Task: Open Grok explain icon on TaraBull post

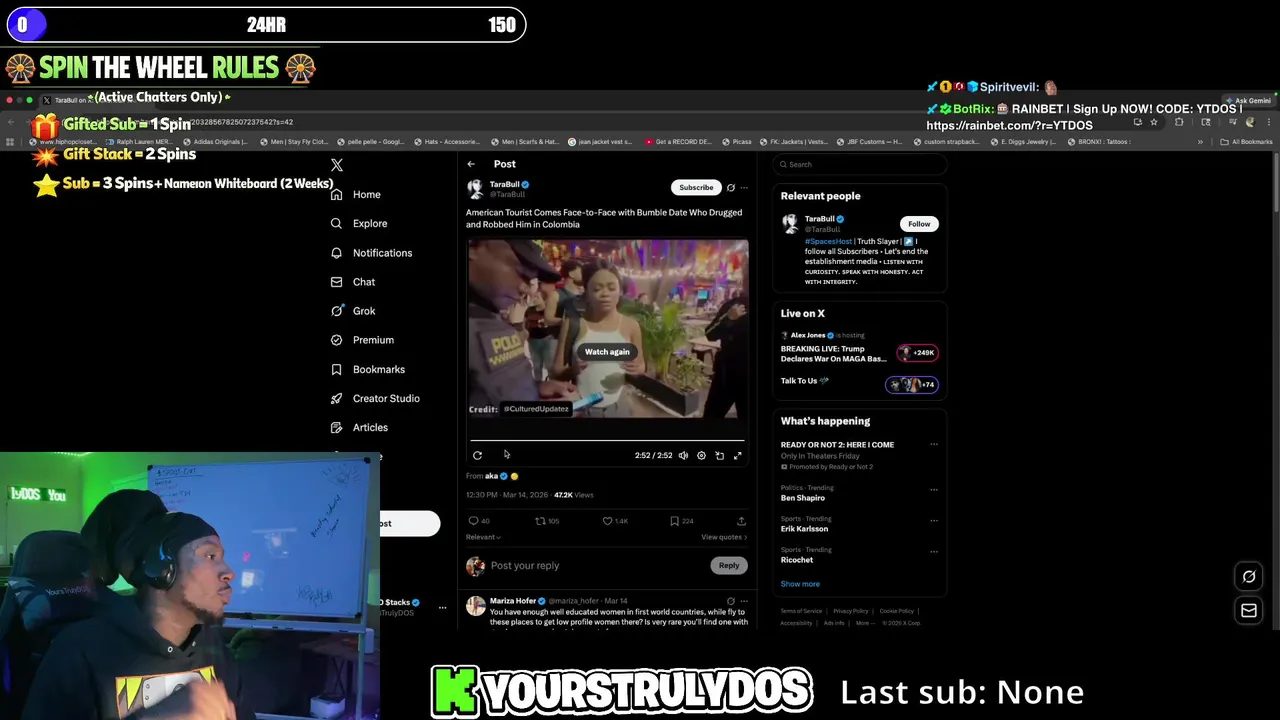Action: (x=731, y=188)
